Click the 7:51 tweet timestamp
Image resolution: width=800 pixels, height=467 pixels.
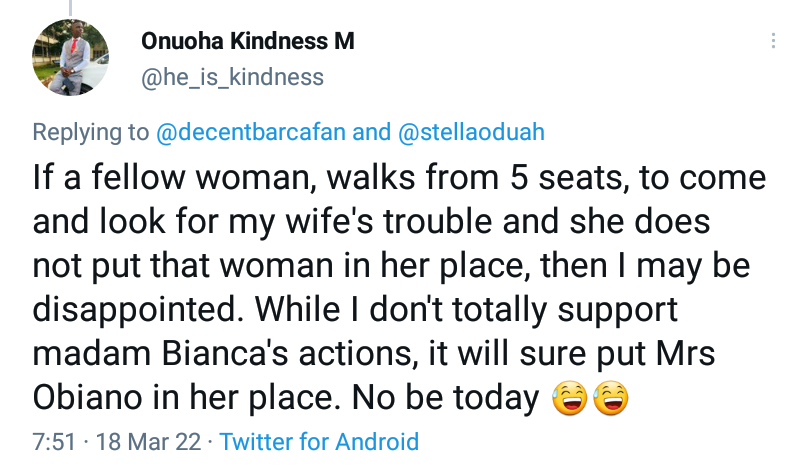pos(53,441)
